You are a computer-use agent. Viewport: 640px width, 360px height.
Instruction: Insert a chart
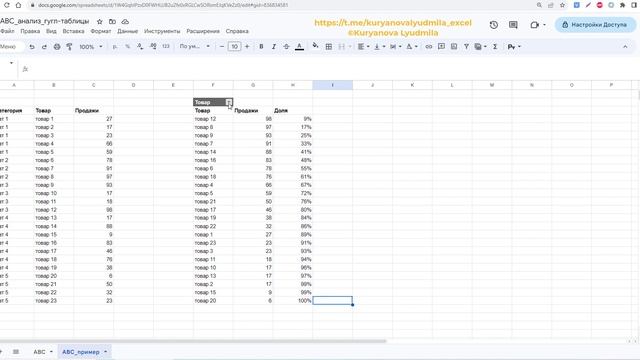pyautogui.click(x=454, y=47)
